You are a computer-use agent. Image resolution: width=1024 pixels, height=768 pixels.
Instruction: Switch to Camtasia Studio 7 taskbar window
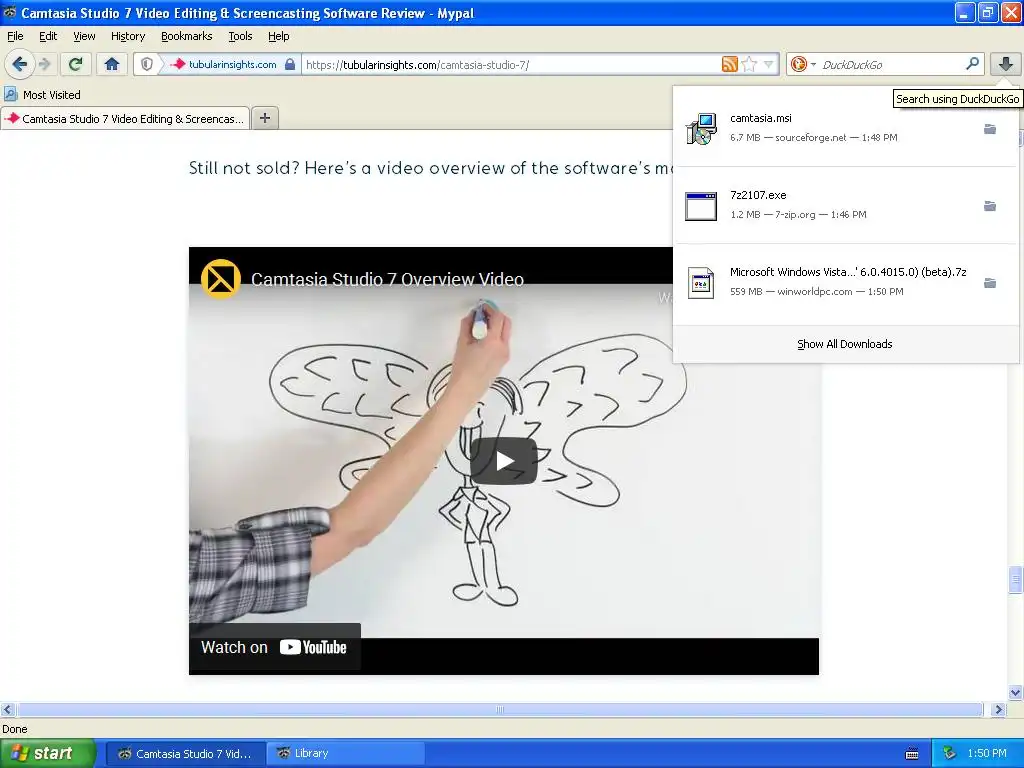point(185,753)
